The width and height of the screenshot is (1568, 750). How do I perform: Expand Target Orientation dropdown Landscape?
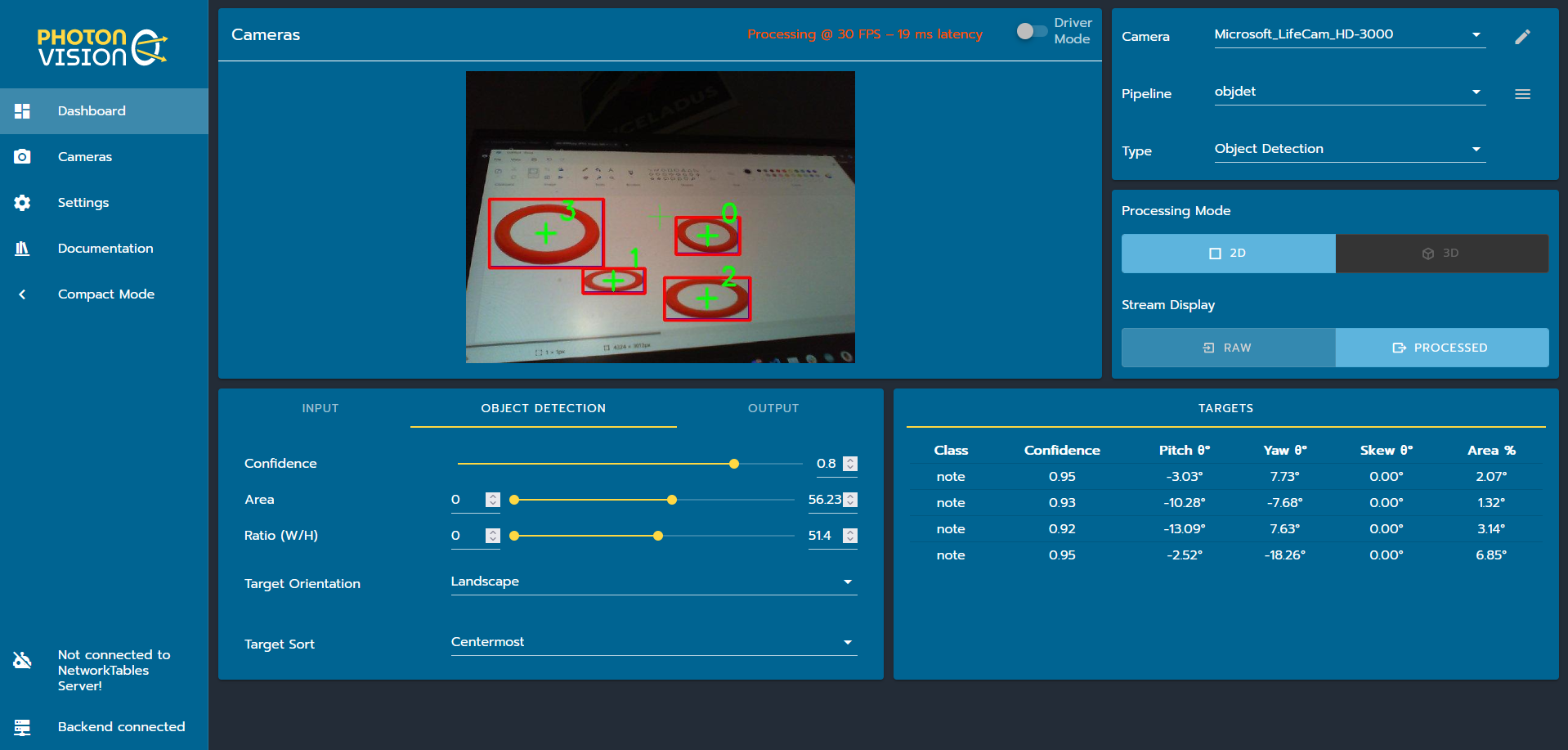(x=654, y=582)
